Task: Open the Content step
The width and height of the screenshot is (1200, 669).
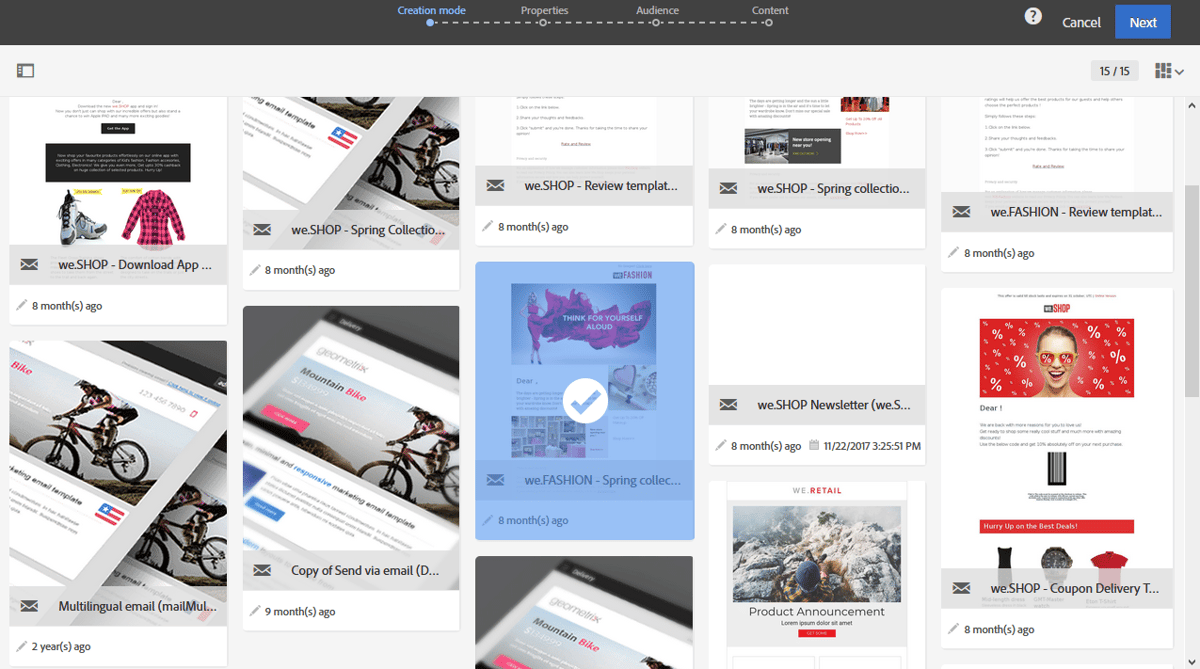Action: (x=770, y=10)
